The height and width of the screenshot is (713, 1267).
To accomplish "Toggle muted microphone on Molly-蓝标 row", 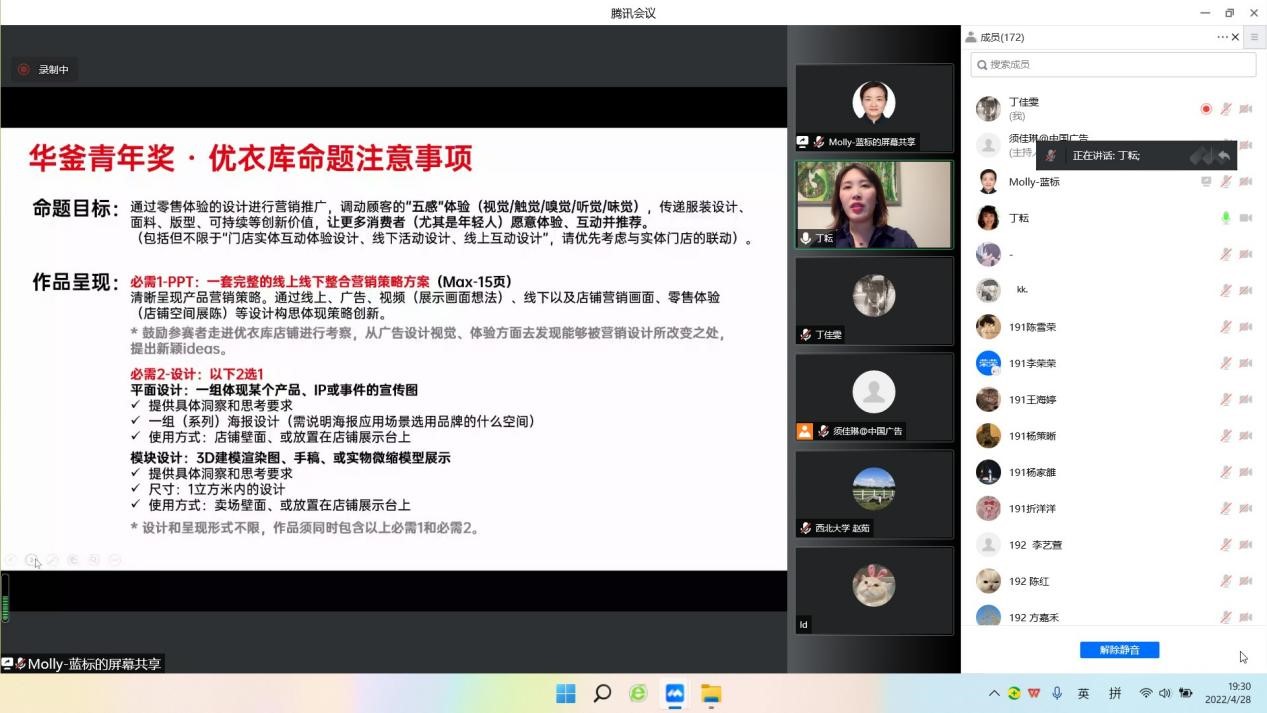I will tap(1226, 182).
